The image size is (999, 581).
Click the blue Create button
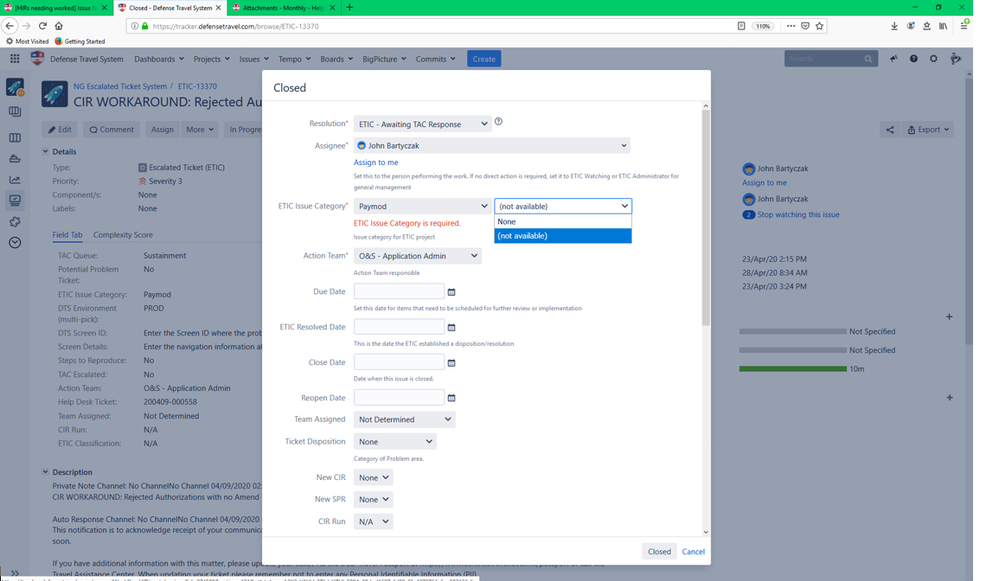click(x=484, y=59)
